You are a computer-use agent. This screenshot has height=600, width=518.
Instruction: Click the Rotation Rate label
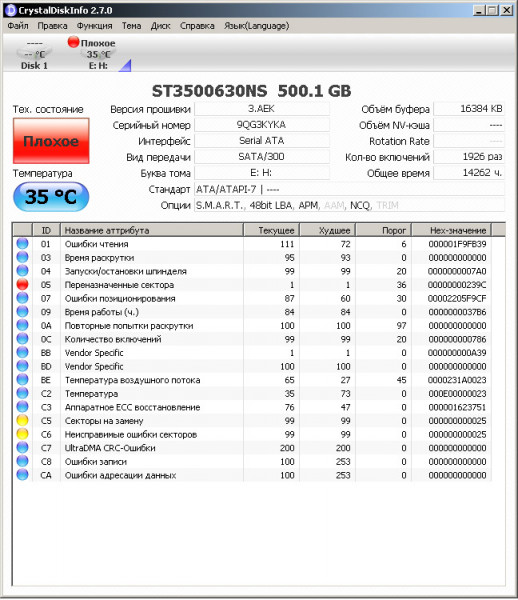(399, 141)
